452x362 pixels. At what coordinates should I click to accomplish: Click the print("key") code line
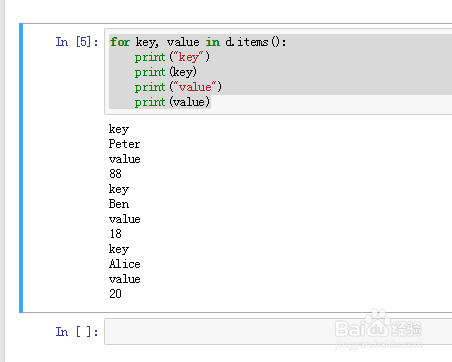click(x=172, y=57)
